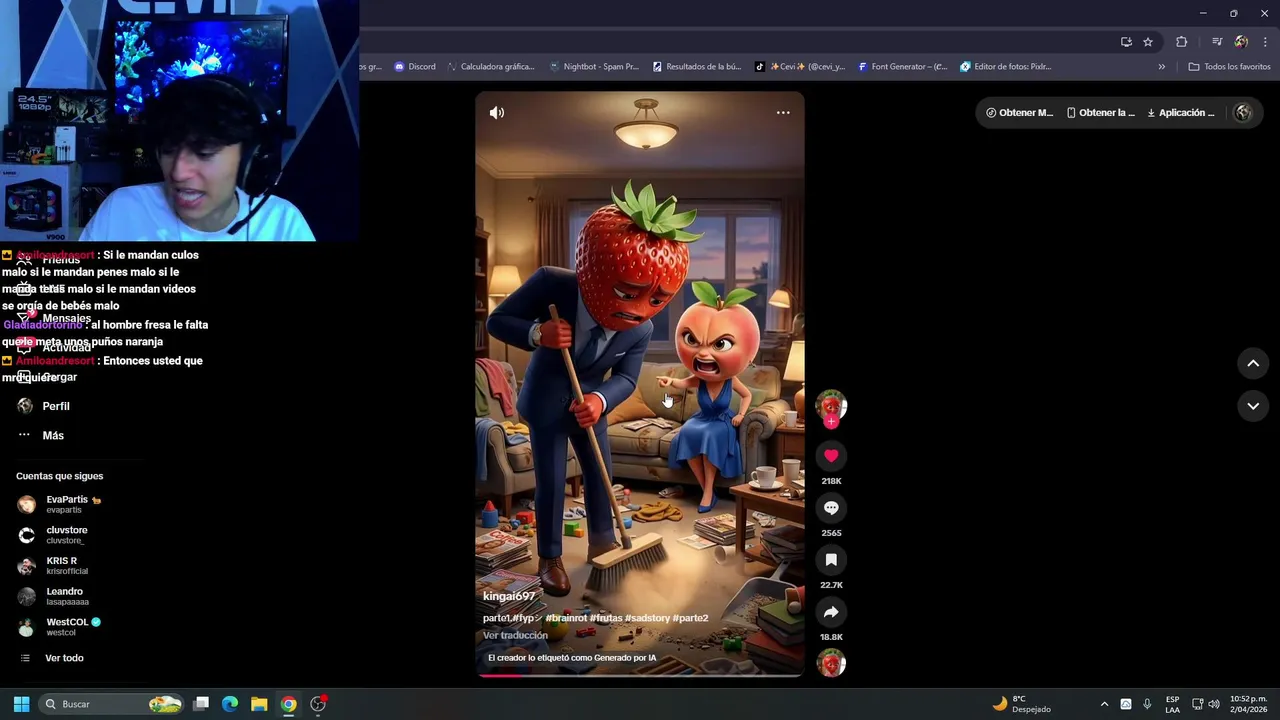The height and width of the screenshot is (720, 1280).
Task: Share the video with the arrow icon
Action: tap(831, 612)
